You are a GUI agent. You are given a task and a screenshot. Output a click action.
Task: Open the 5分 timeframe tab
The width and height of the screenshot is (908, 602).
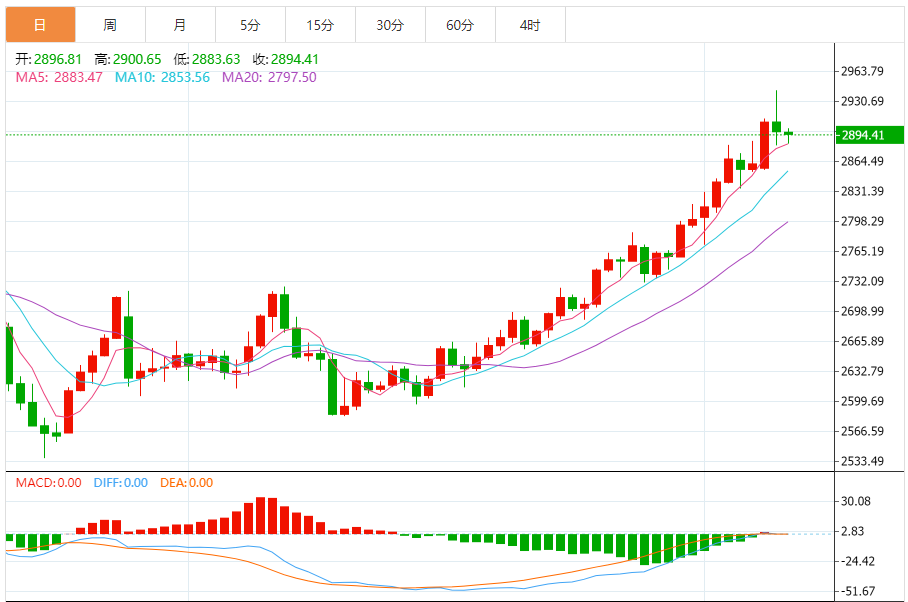(x=250, y=25)
